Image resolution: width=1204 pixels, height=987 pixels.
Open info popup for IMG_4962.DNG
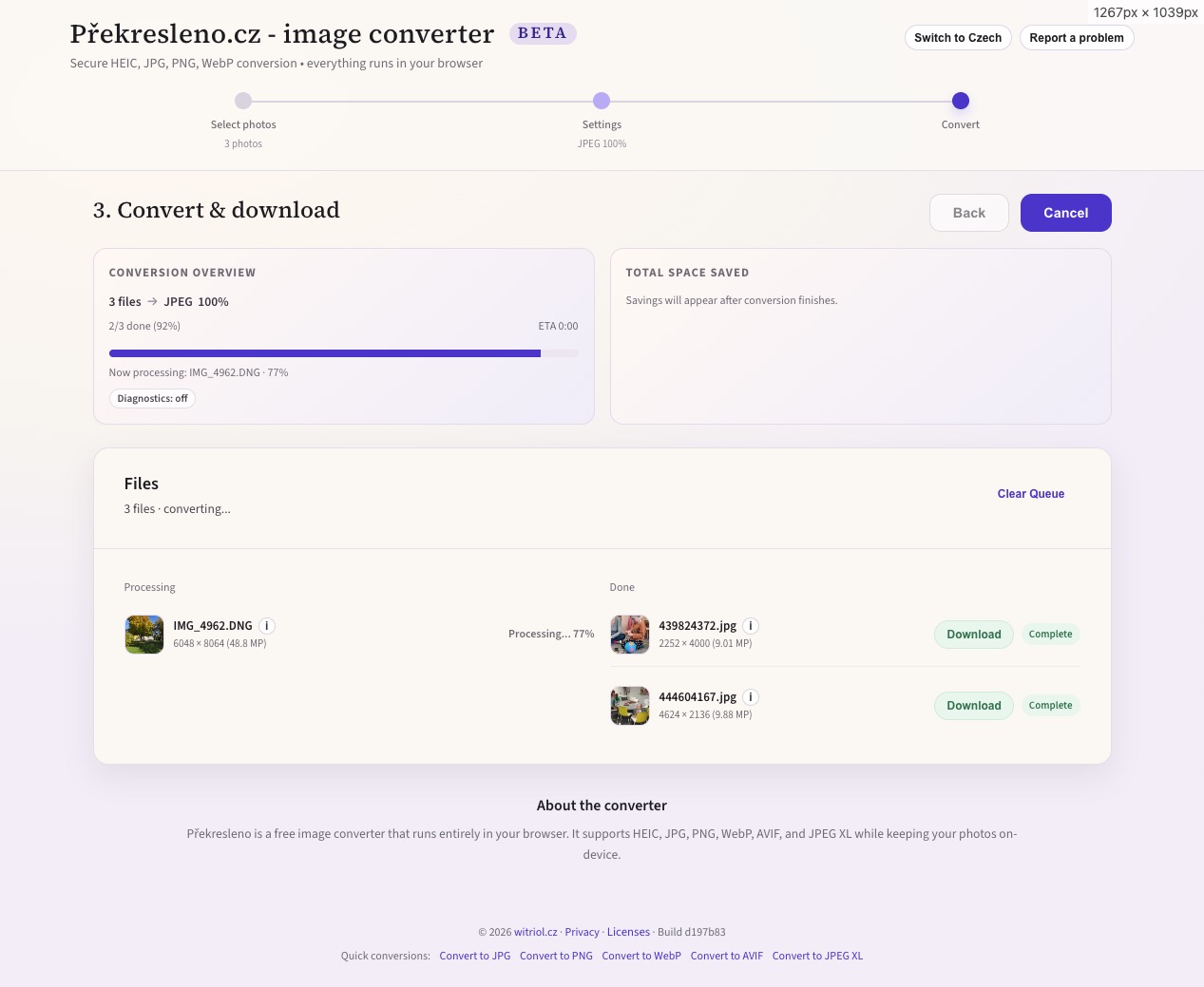267,625
